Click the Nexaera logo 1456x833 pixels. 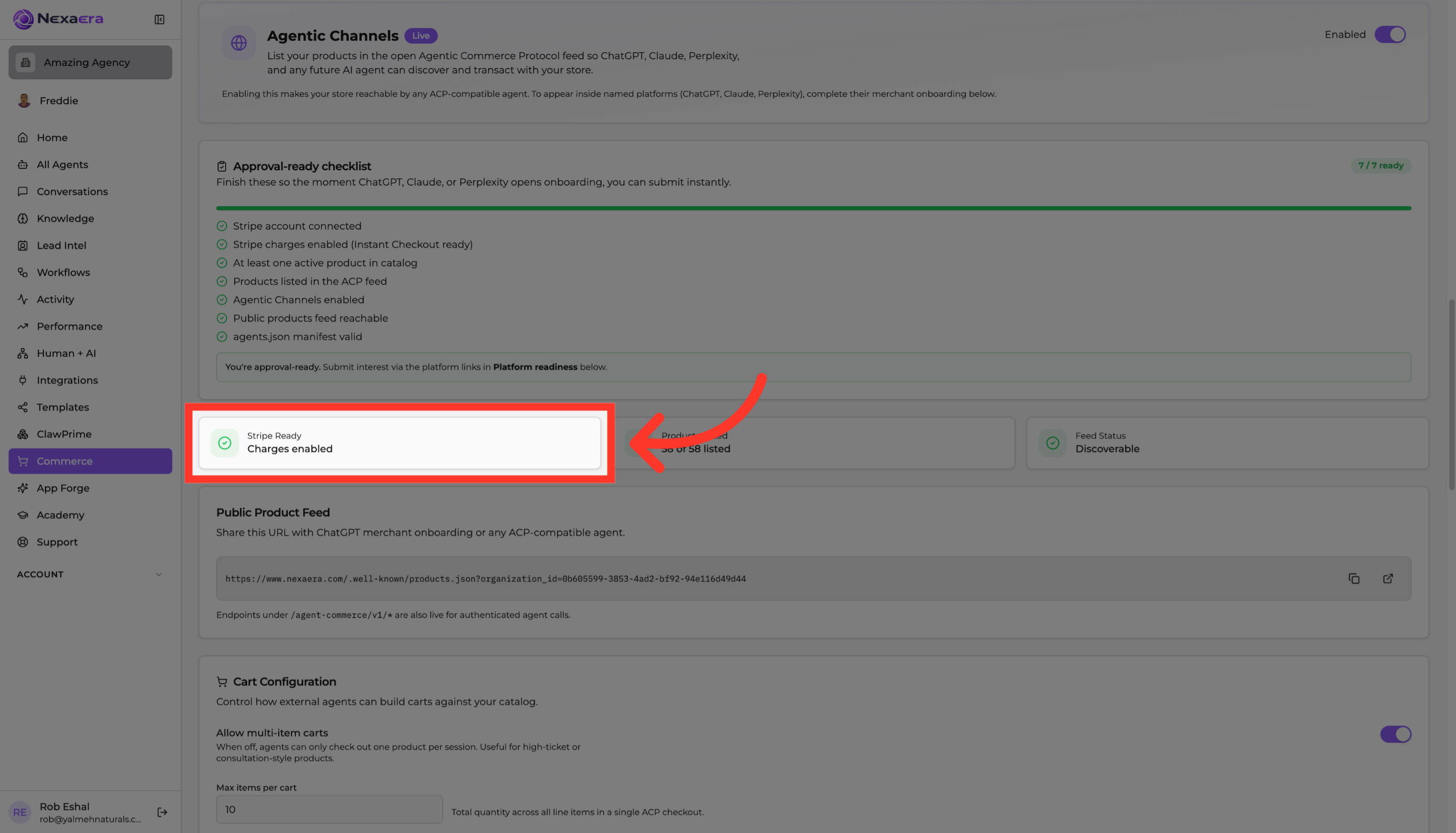tap(58, 19)
